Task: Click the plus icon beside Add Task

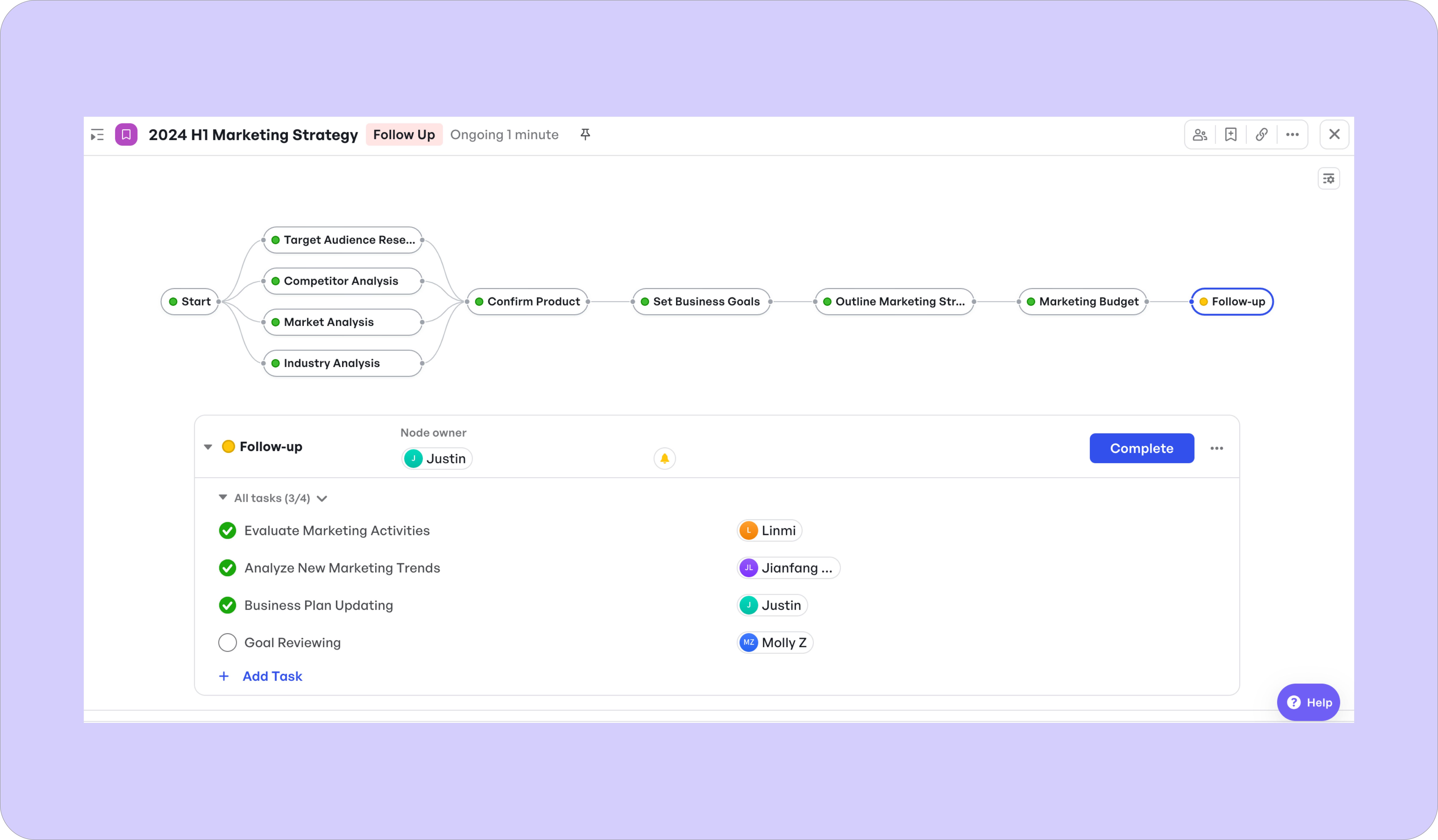Action: (x=224, y=676)
